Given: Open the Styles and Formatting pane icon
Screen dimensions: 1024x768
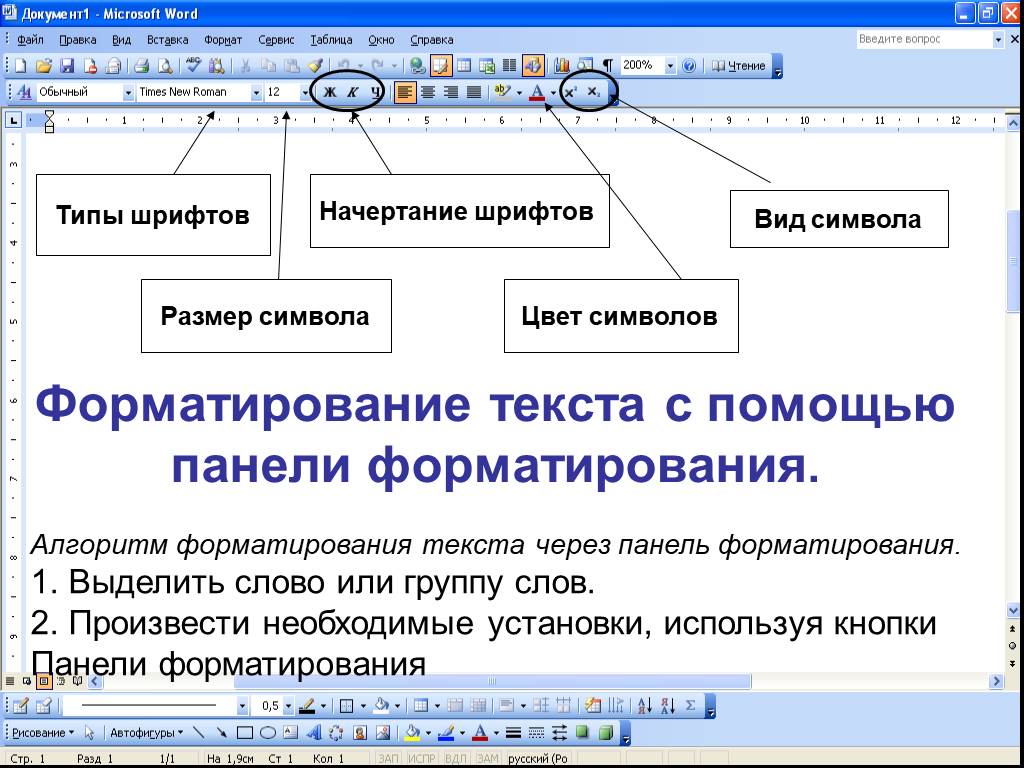Looking at the screenshot, I should coord(25,92).
